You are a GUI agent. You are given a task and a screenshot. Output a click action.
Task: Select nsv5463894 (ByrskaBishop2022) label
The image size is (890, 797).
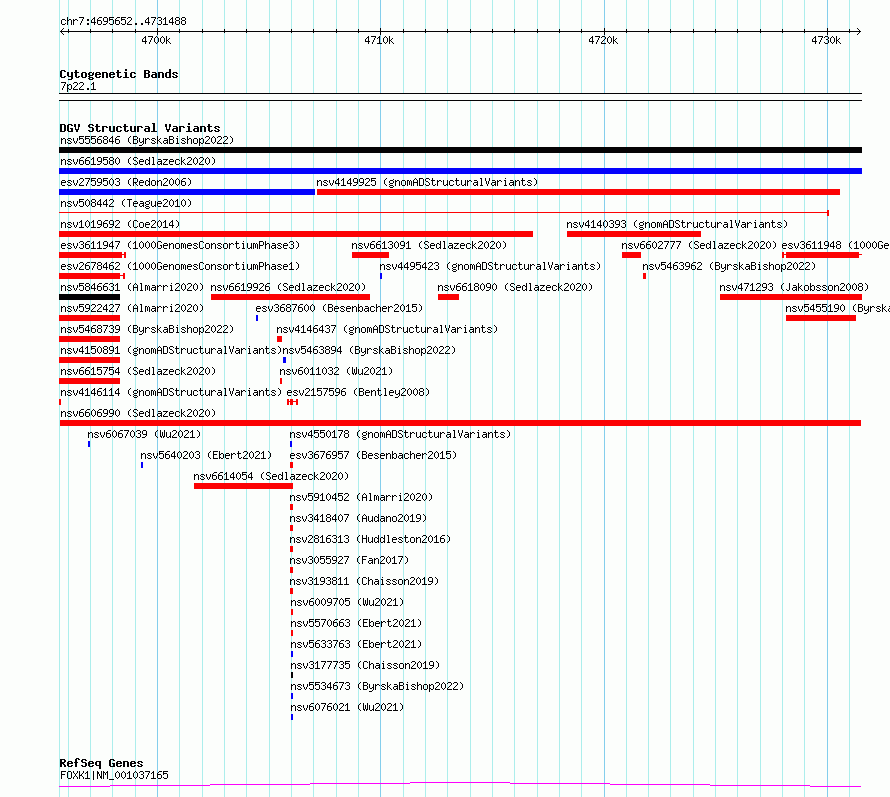[369, 350]
